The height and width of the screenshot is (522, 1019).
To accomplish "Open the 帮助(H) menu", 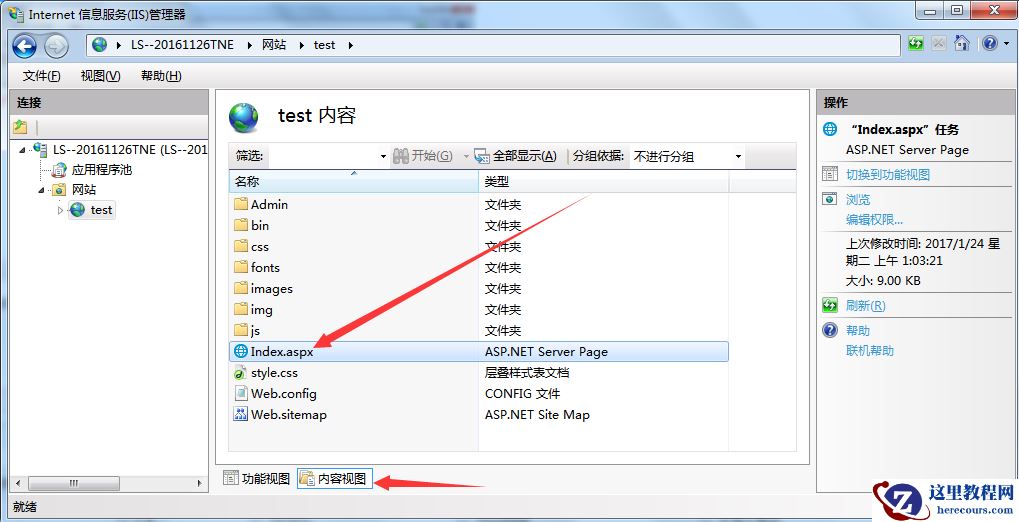I will pos(161,76).
